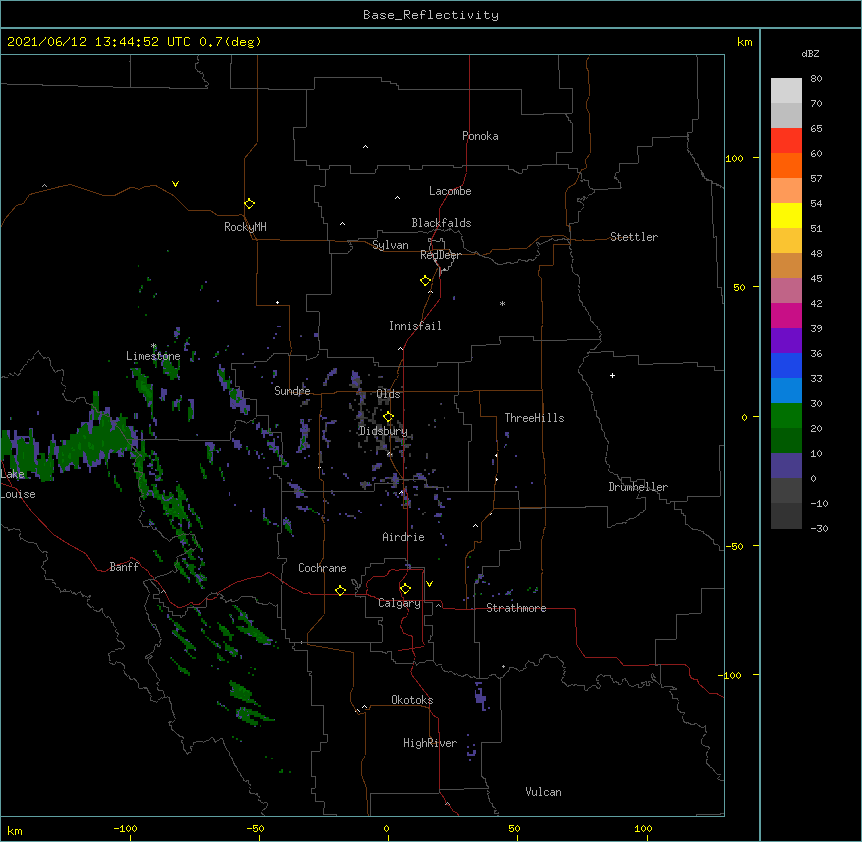The image size is (862, 842).
Task: Click the 80 value label in dBZ legend
Action: (x=816, y=79)
